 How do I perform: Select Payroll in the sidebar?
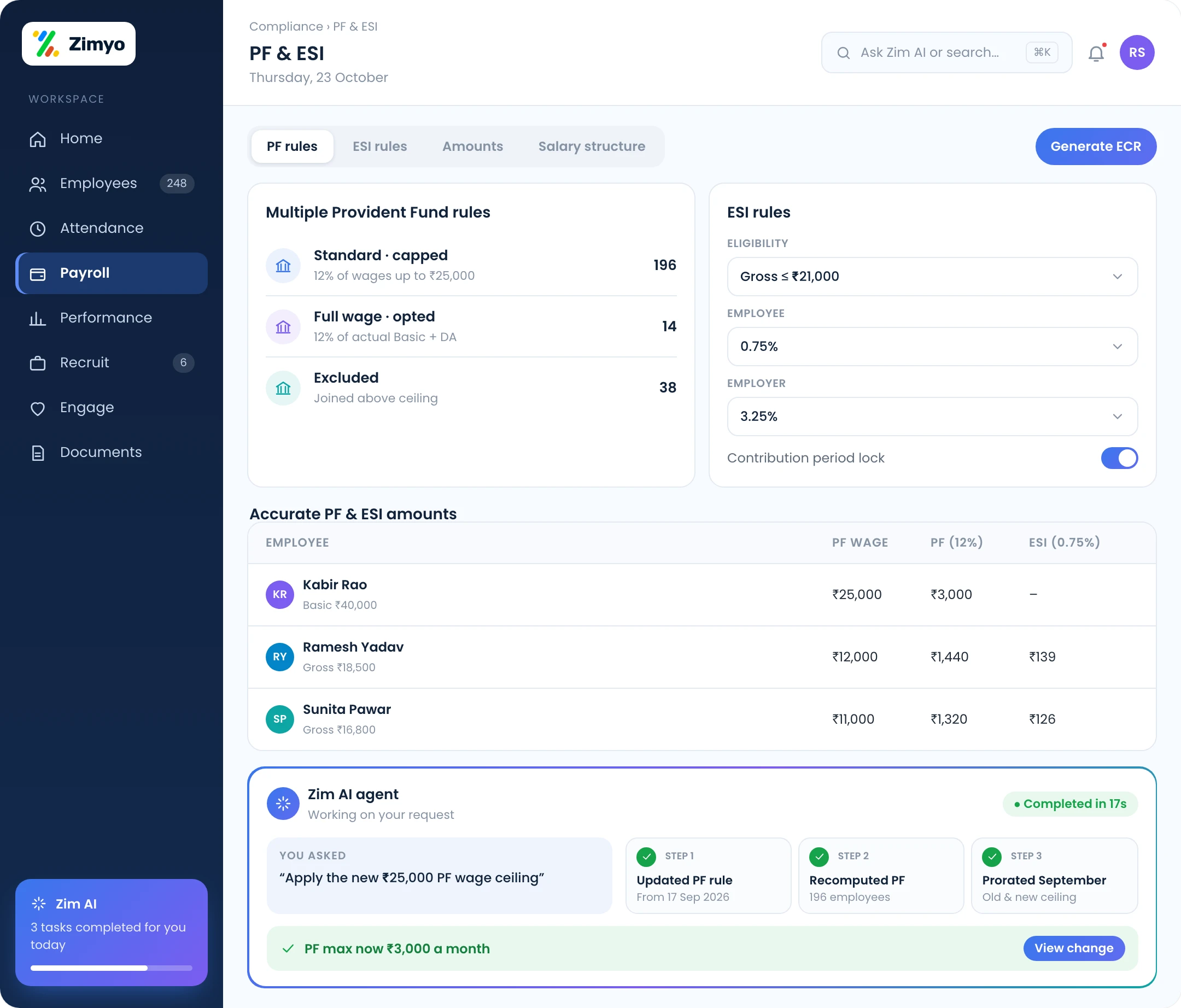coord(111,273)
